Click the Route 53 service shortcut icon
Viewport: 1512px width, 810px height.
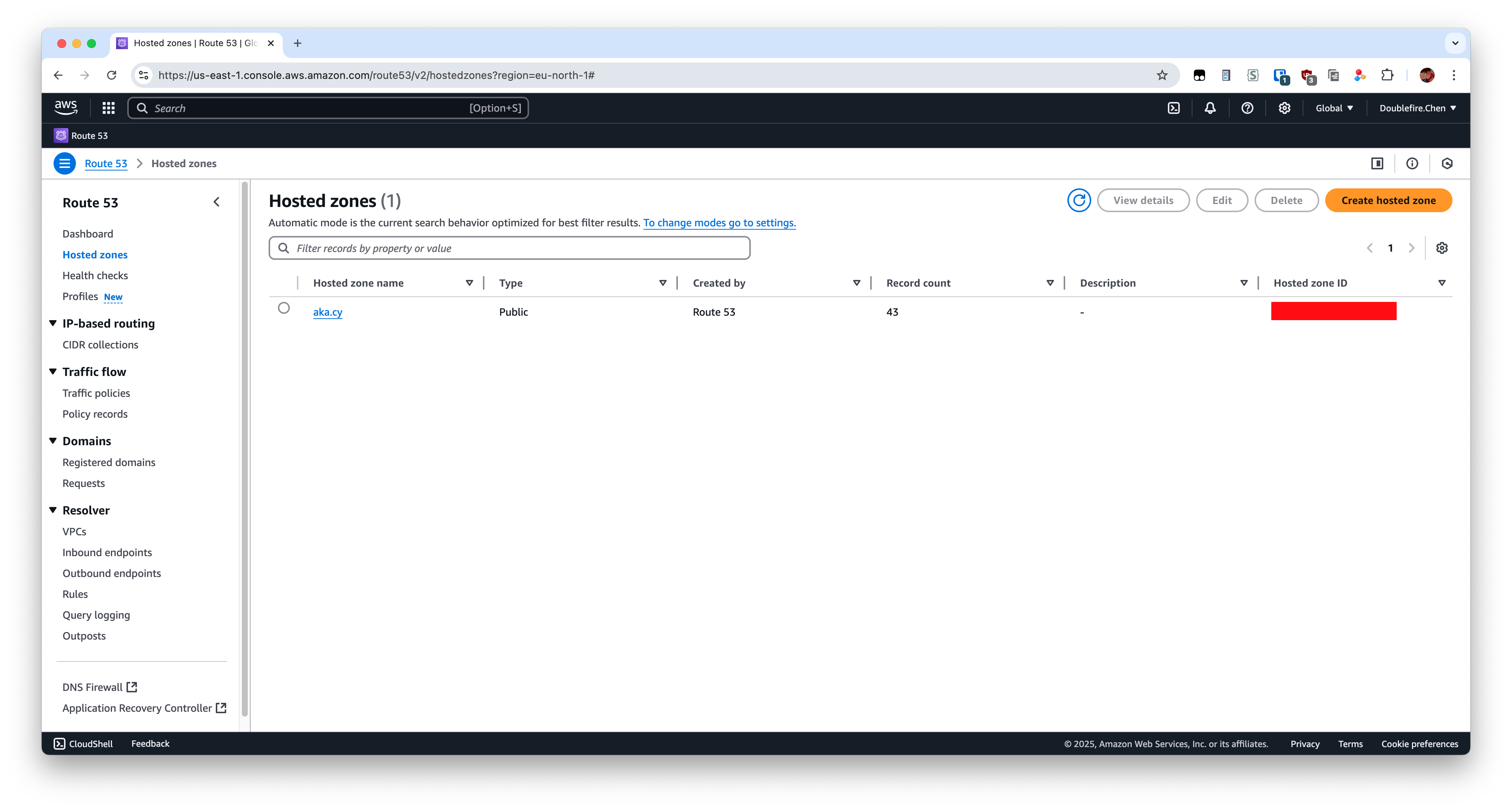pyautogui.click(x=61, y=136)
